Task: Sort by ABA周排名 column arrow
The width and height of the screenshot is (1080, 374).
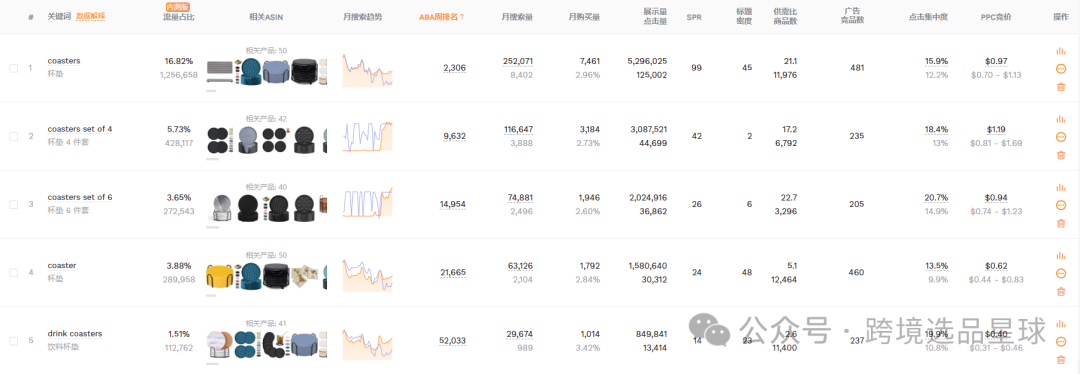Action: tap(462, 17)
